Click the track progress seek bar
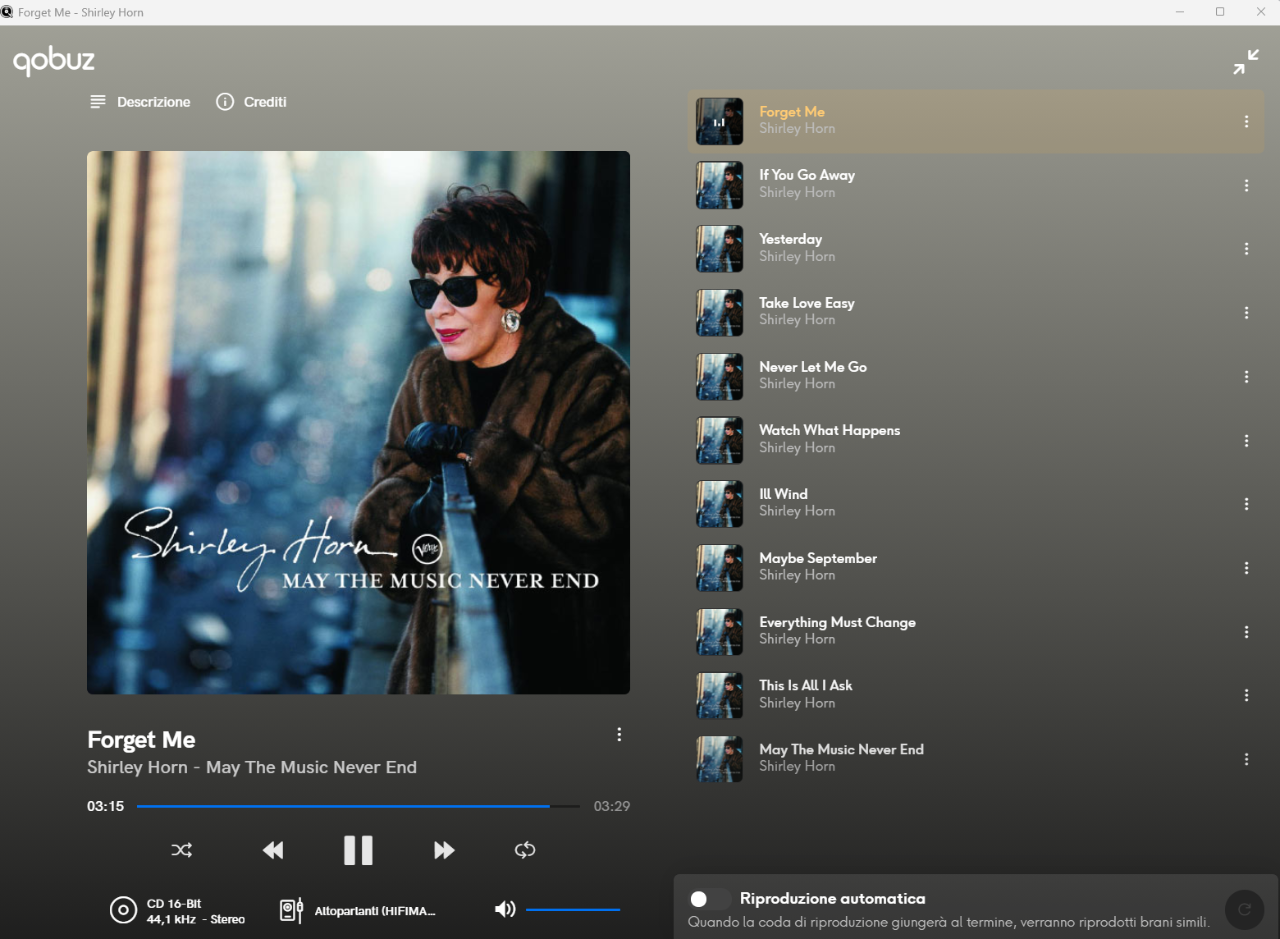 [x=358, y=806]
